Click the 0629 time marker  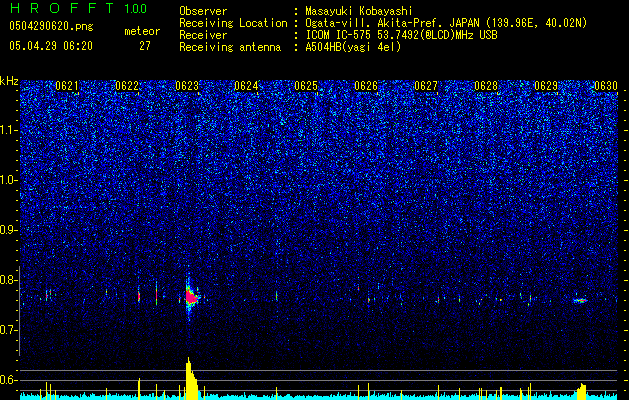pyautogui.click(x=546, y=86)
